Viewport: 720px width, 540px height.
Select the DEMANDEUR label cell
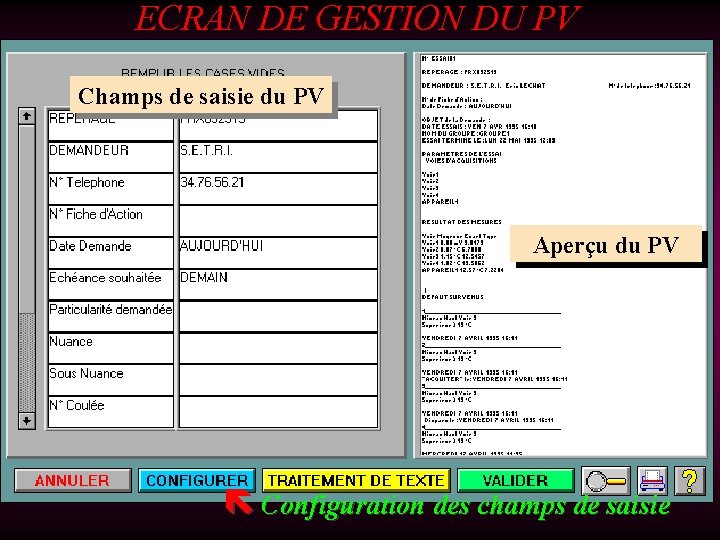tap(111, 157)
